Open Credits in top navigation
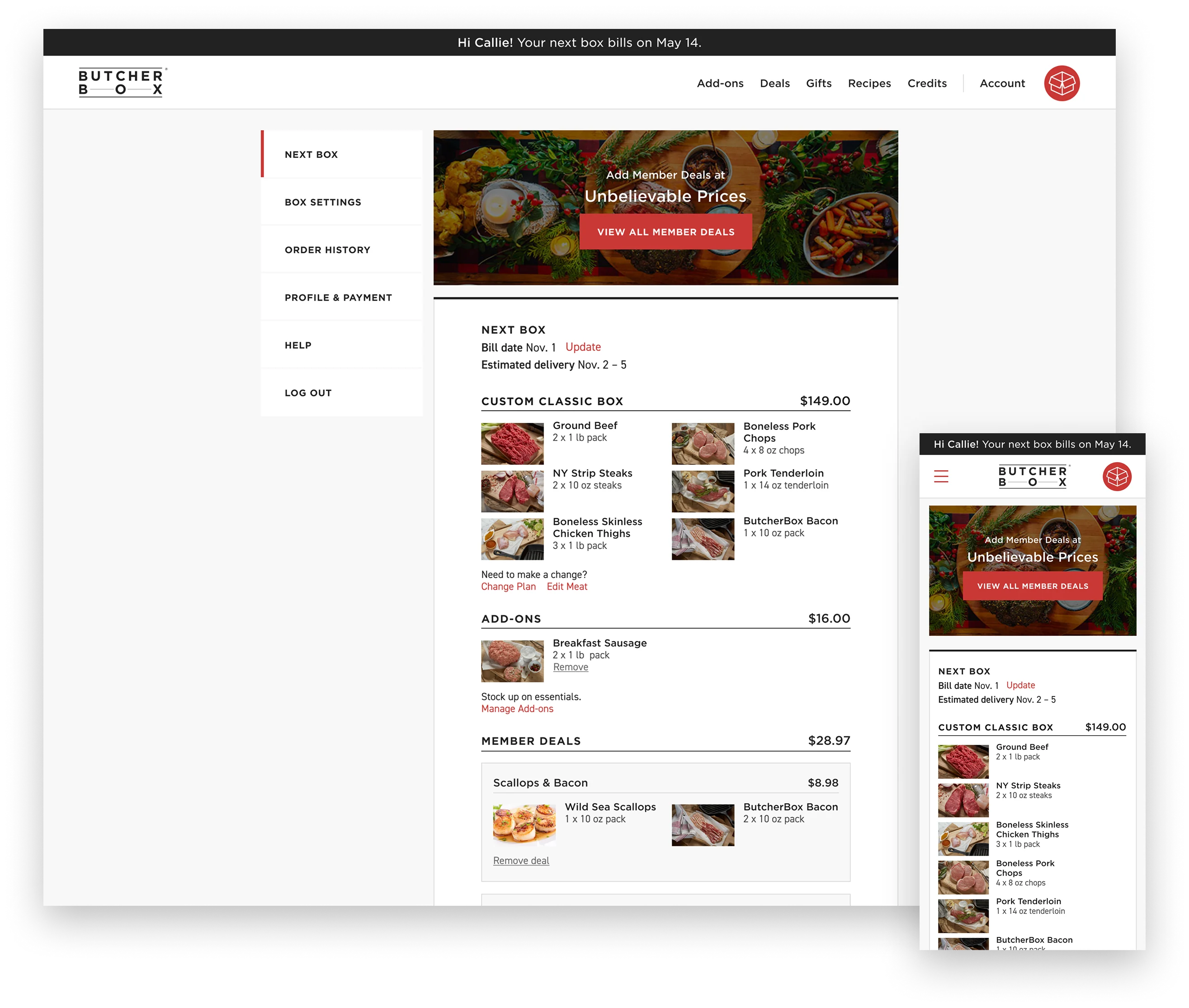This screenshot has width=1189, height=1008. click(x=926, y=83)
